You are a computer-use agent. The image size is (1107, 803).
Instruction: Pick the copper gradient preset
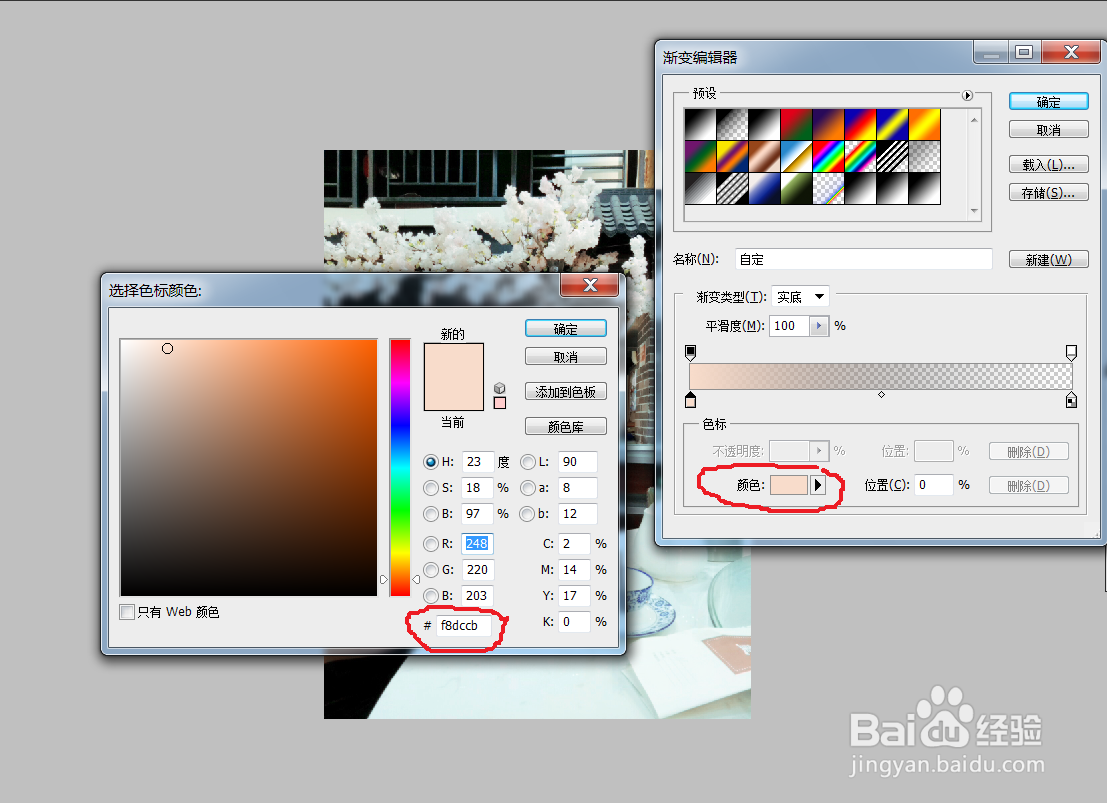tap(765, 156)
